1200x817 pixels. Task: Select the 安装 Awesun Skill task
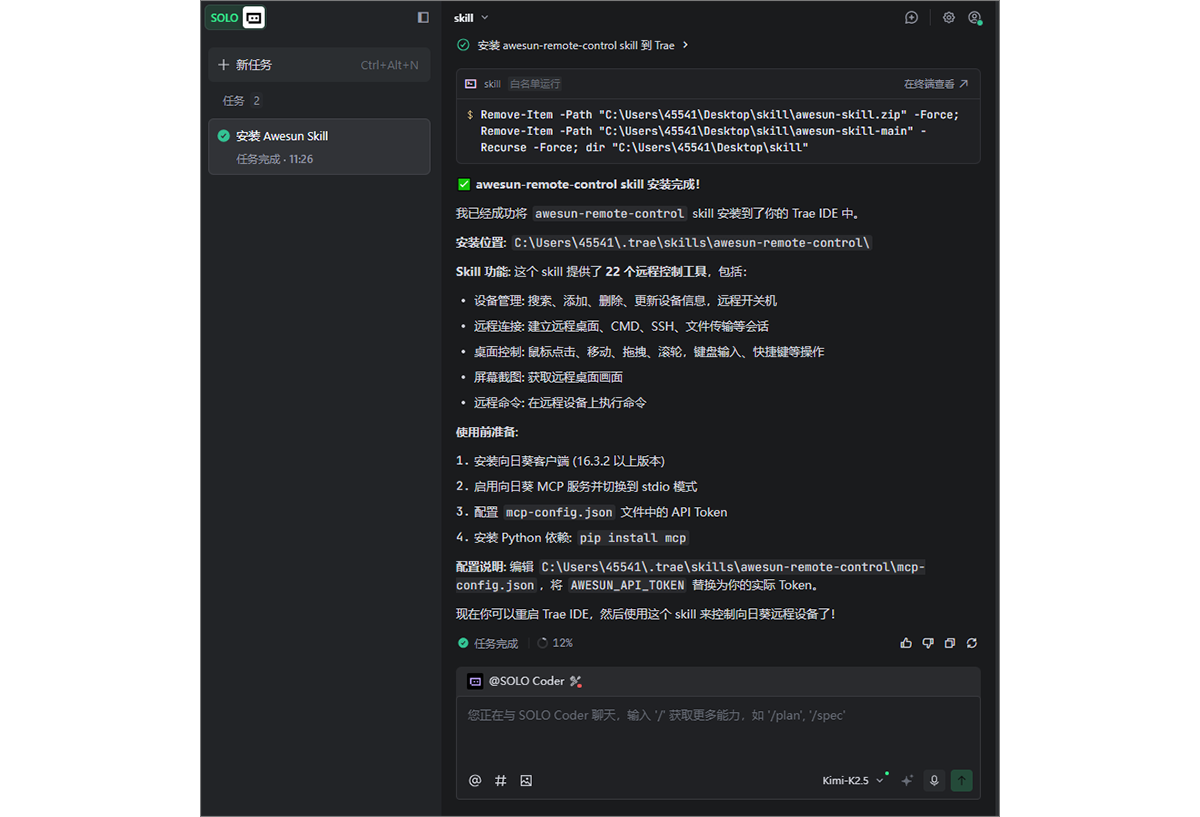(x=319, y=146)
